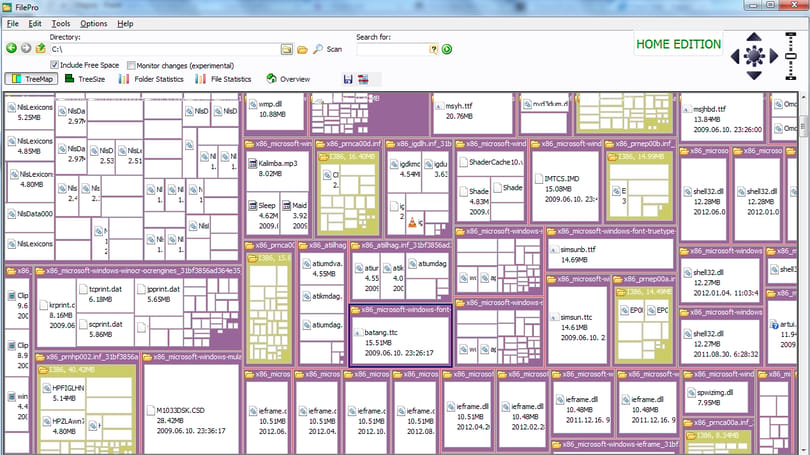Enable Monitor changes (experimental)

(131, 66)
